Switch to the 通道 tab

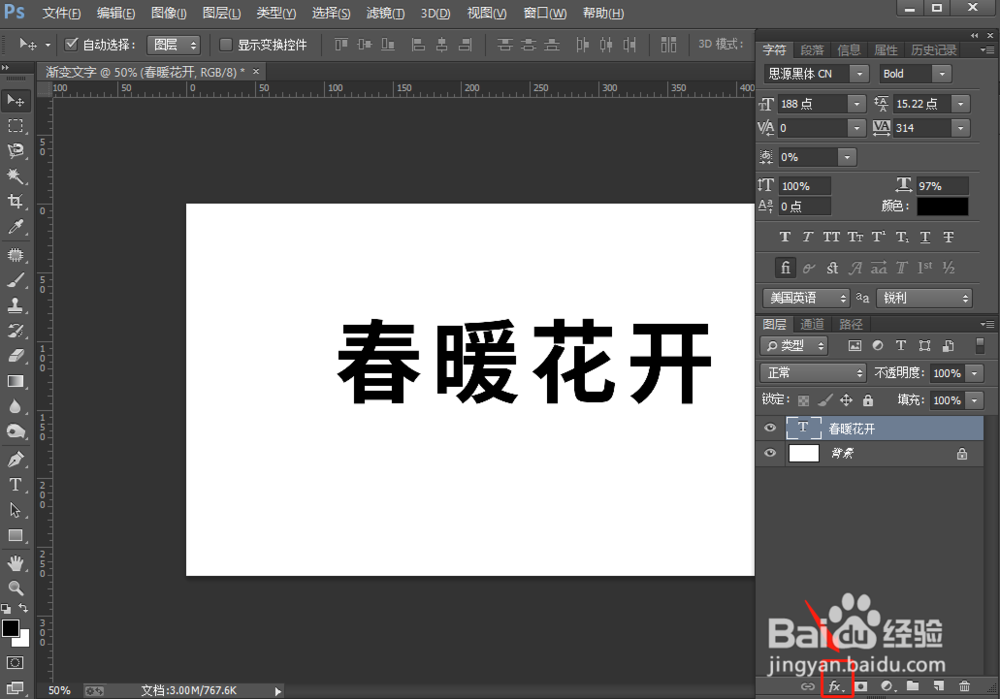coord(811,323)
